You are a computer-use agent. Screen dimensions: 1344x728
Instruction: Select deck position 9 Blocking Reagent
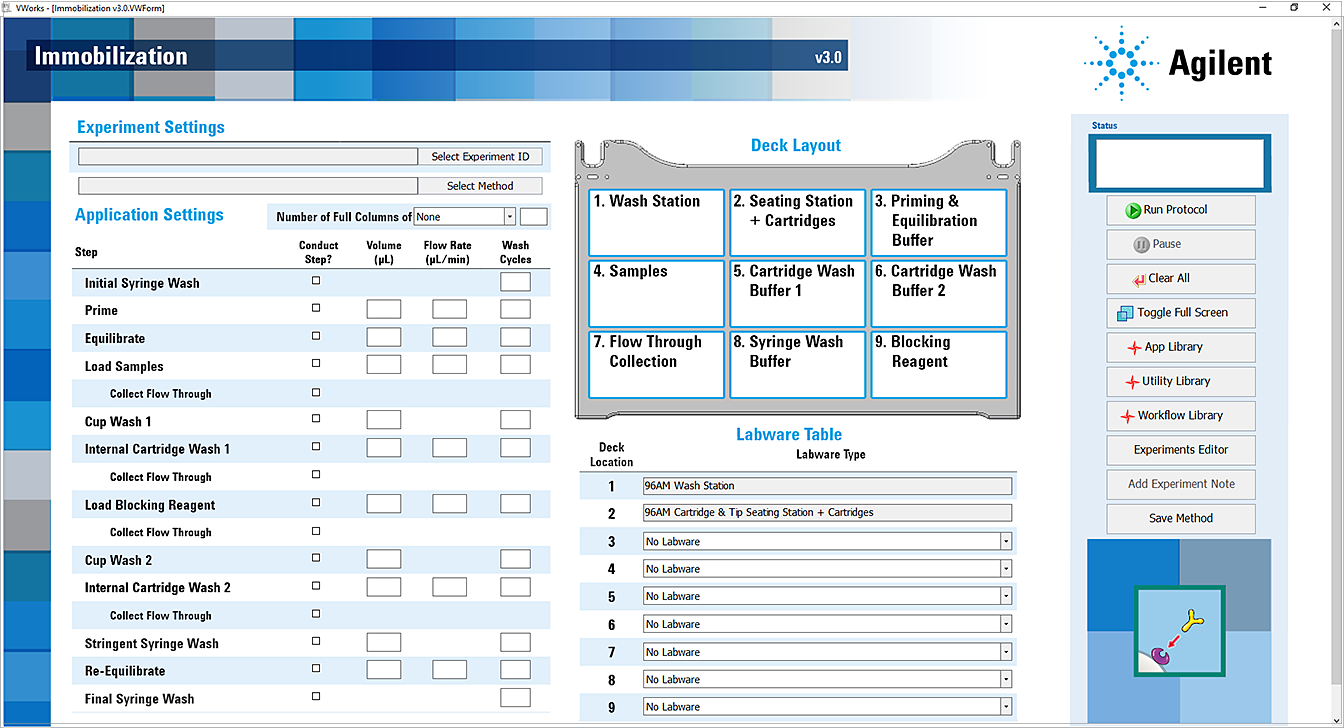[938, 365]
